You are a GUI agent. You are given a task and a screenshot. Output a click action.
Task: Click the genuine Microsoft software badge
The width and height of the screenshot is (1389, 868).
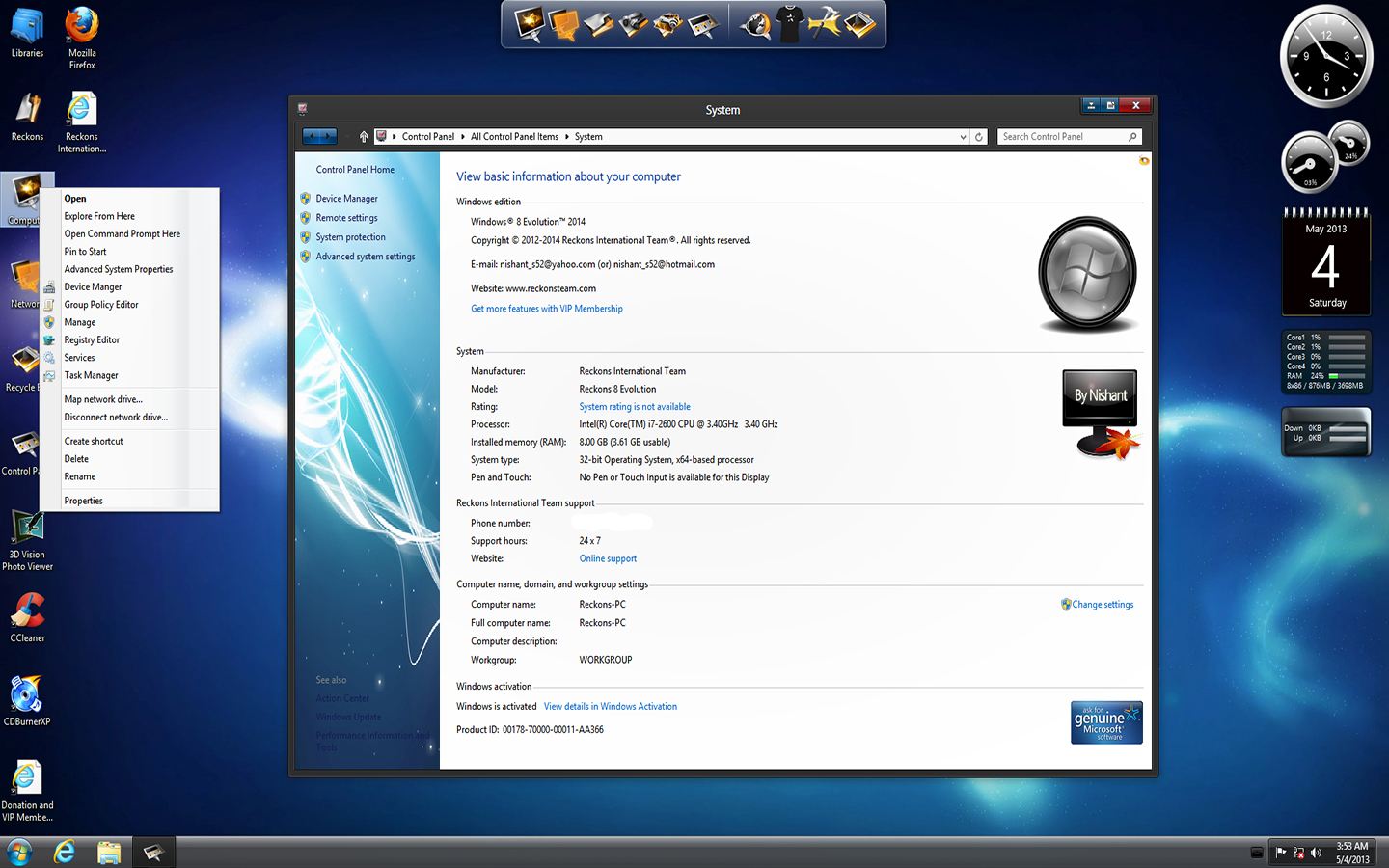(x=1106, y=722)
